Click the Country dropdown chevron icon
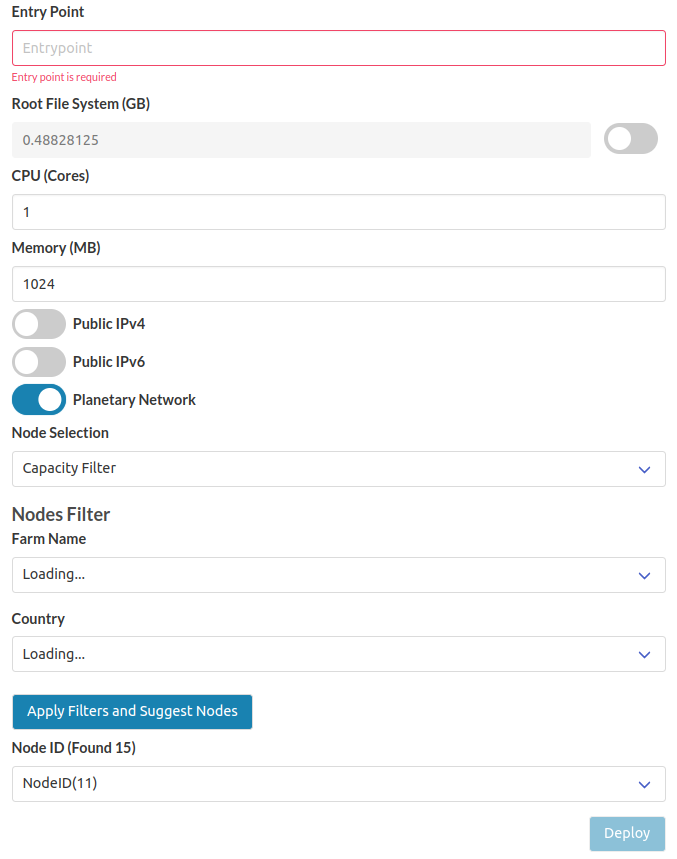The height and width of the screenshot is (859, 677). 644,654
